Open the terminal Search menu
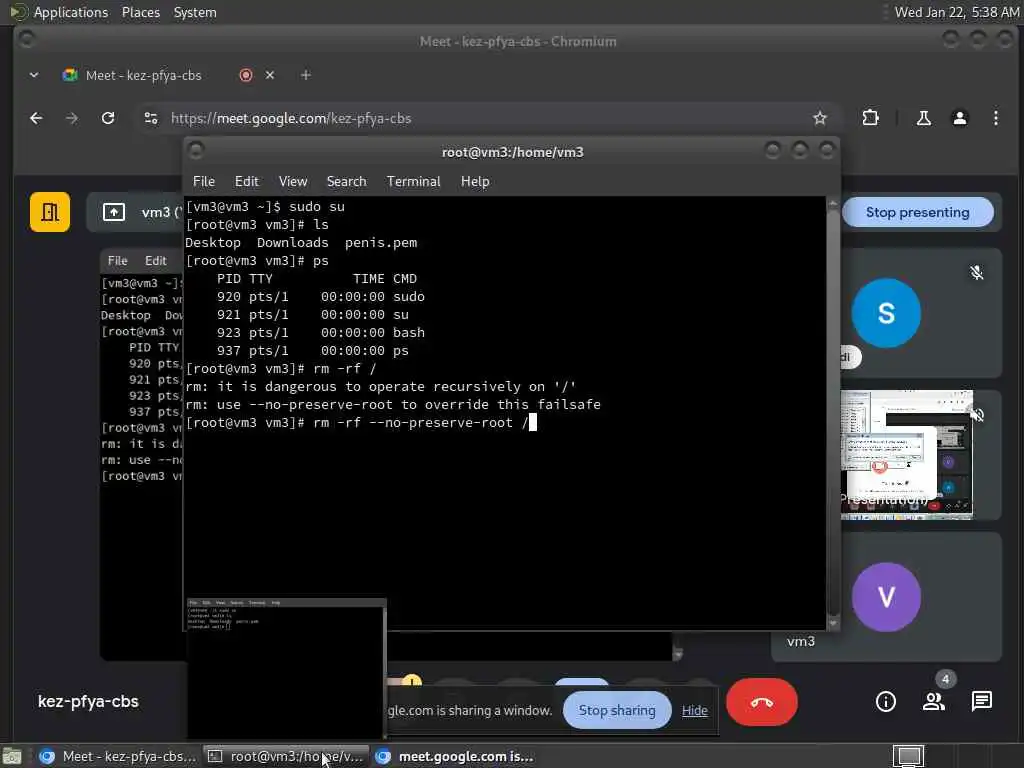Screen dimensions: 1024x768 coord(346,182)
